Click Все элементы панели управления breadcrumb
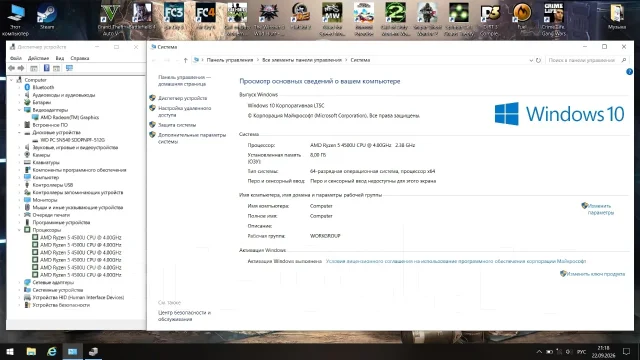The width and height of the screenshot is (640, 360). (x=302, y=60)
